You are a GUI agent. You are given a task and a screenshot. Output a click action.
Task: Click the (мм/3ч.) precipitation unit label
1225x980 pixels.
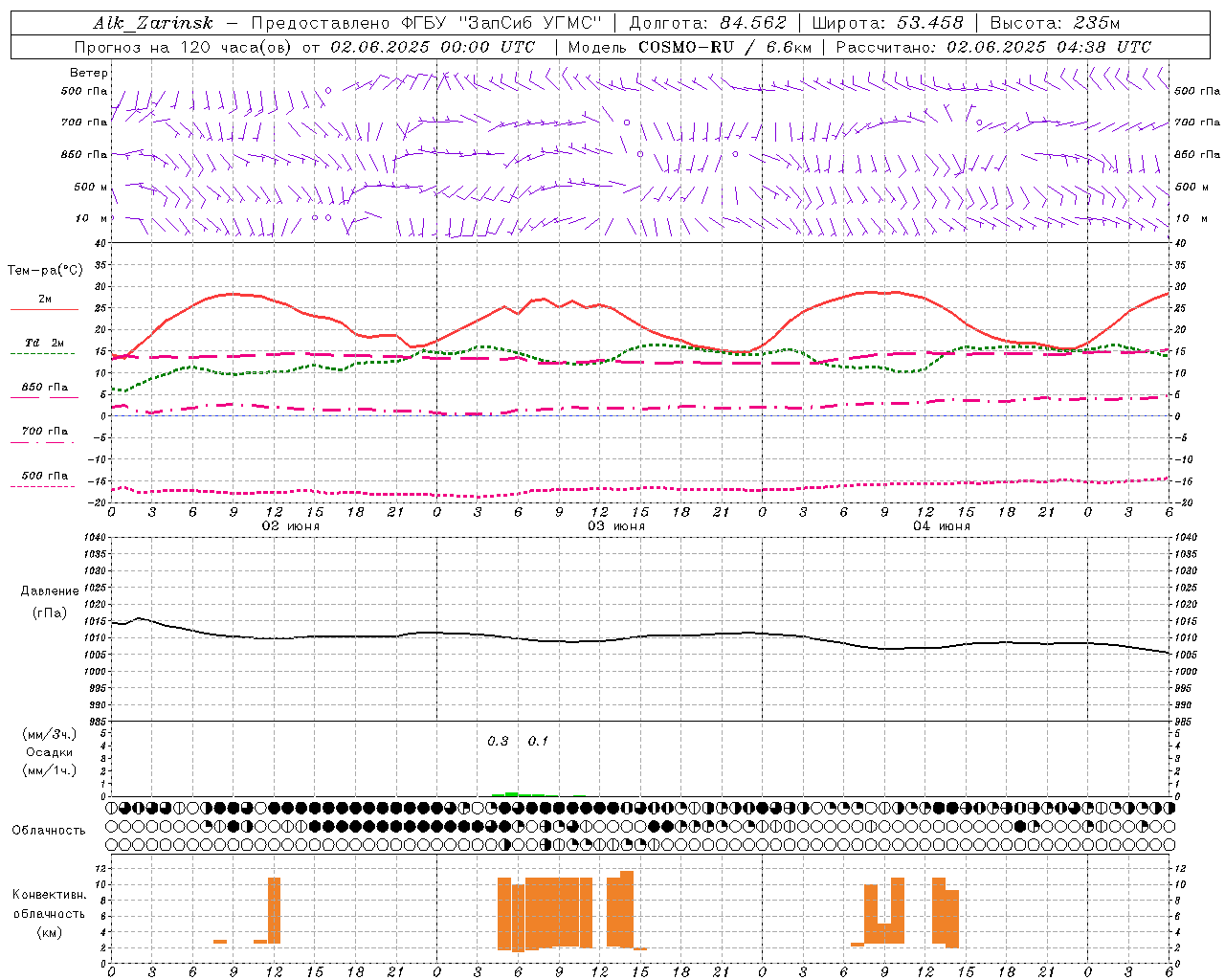(50, 734)
